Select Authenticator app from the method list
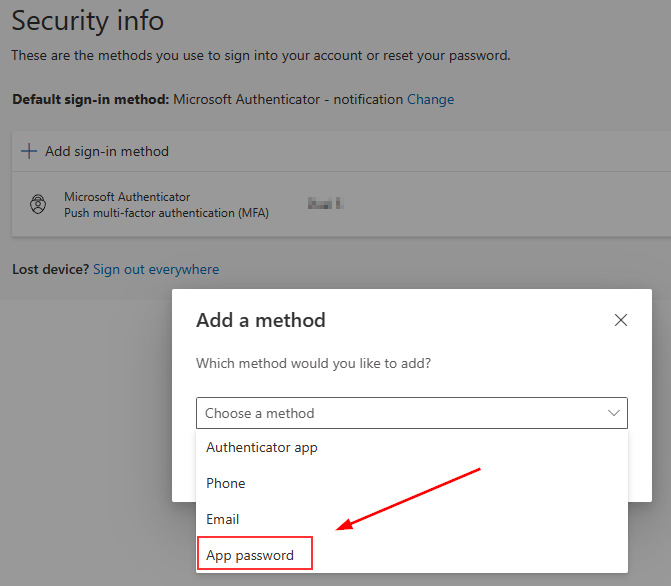 pos(262,447)
